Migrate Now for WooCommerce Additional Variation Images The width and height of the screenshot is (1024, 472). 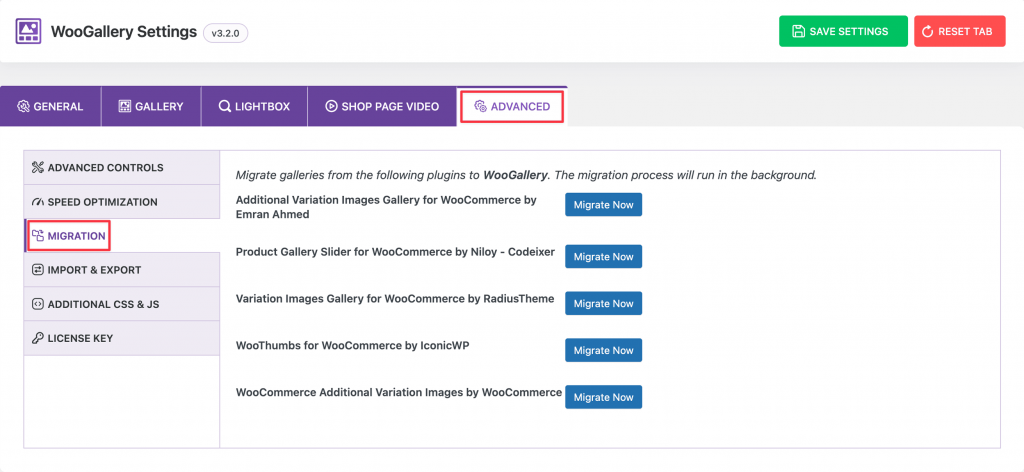(603, 397)
